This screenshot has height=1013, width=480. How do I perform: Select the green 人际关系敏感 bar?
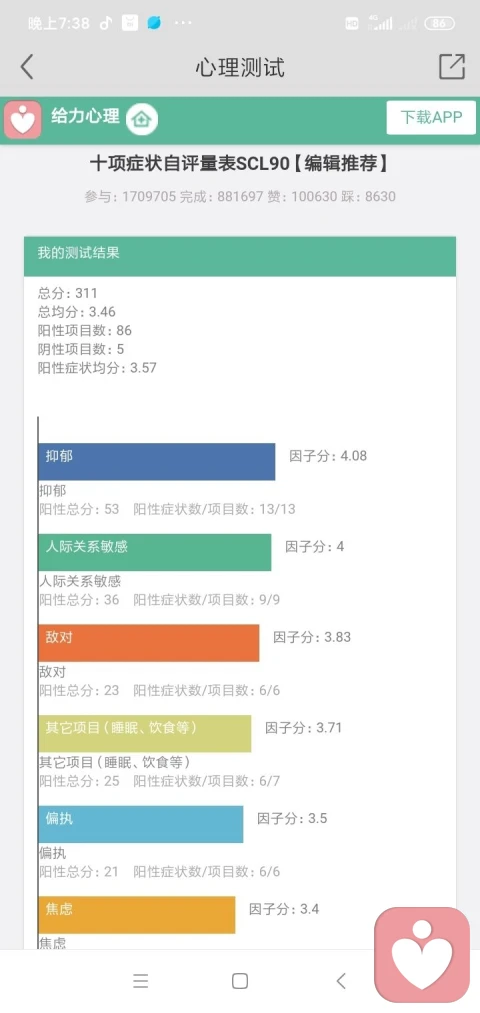point(155,552)
